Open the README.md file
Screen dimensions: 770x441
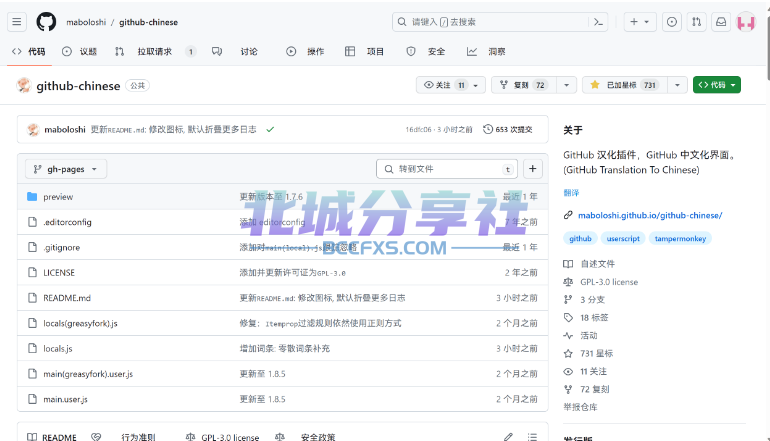point(67,298)
